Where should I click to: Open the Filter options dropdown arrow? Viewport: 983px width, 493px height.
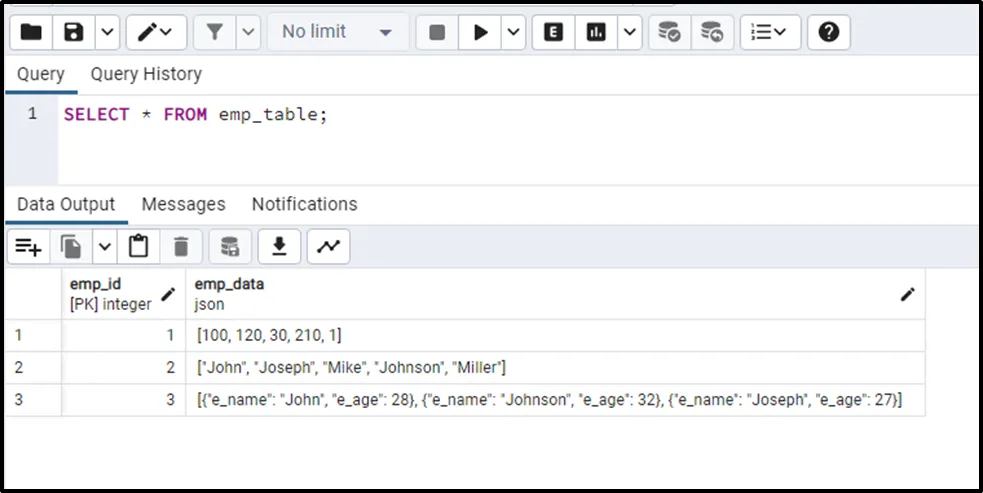point(248,32)
